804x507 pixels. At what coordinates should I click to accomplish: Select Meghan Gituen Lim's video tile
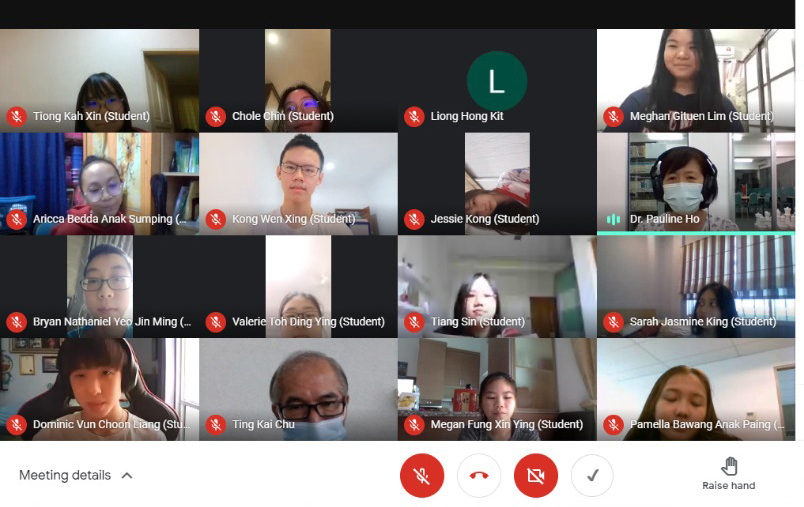click(696, 80)
